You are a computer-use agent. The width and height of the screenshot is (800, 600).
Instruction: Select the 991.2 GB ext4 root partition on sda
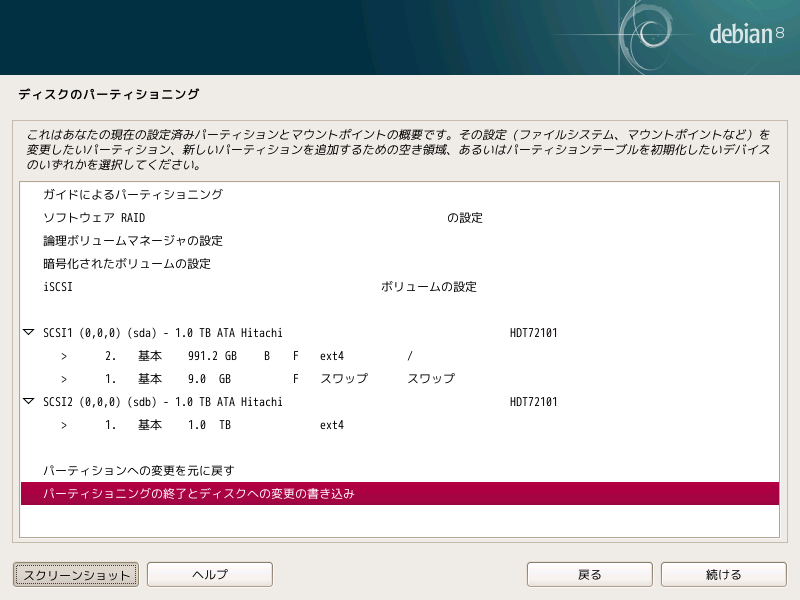coord(250,355)
